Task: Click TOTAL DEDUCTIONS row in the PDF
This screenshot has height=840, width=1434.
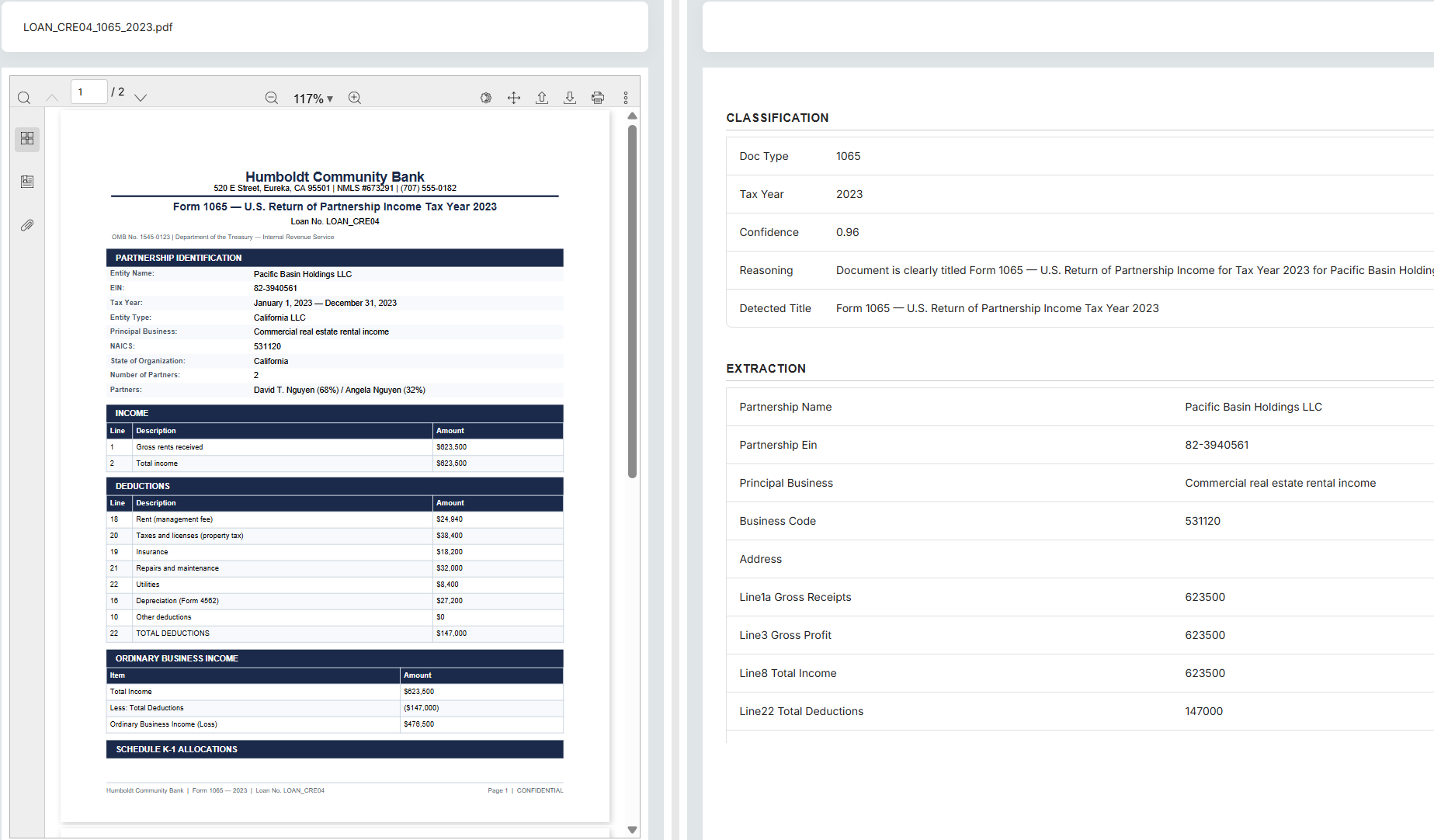Action: point(335,633)
